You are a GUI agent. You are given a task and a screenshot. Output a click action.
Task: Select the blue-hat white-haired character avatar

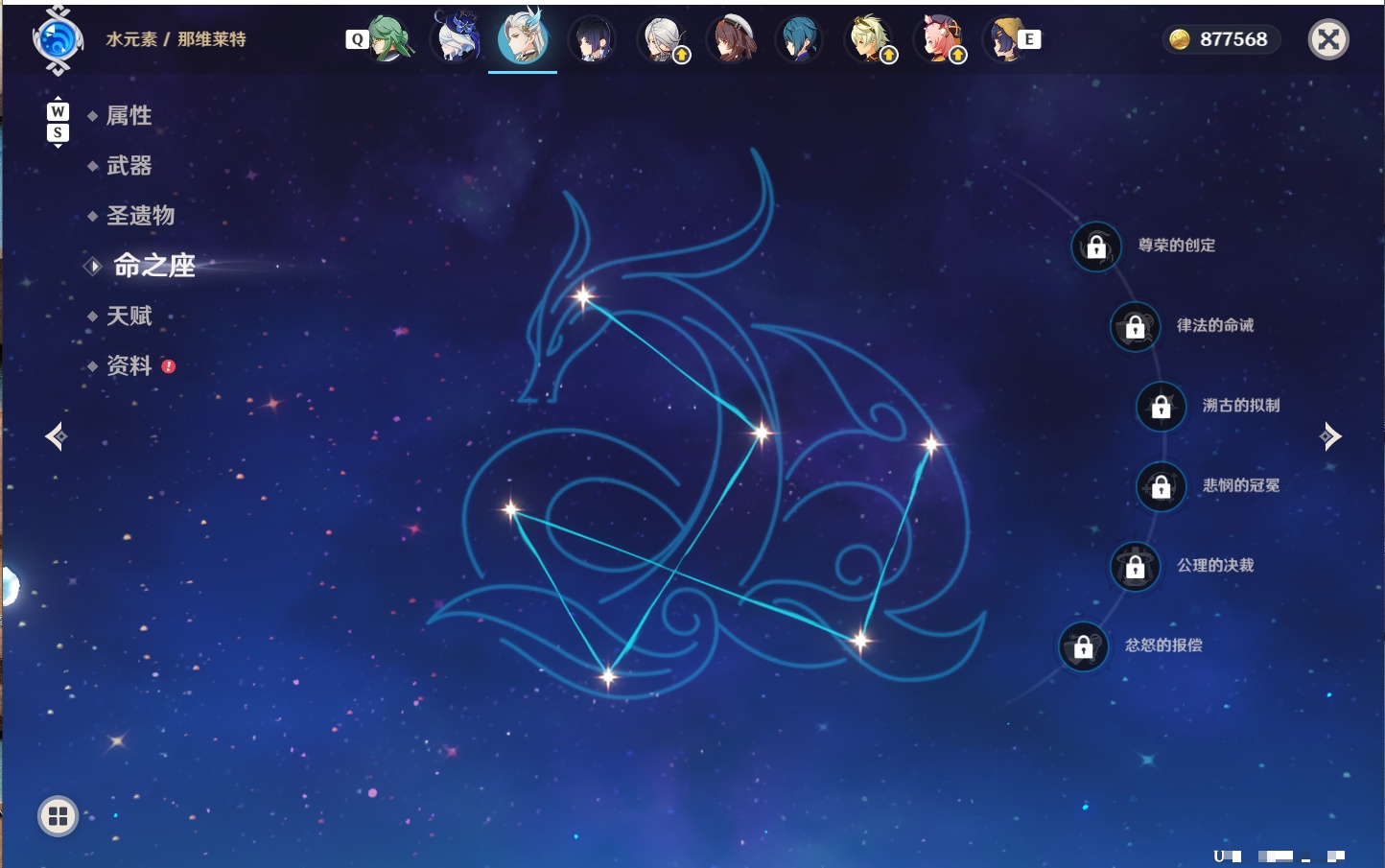coord(456,38)
